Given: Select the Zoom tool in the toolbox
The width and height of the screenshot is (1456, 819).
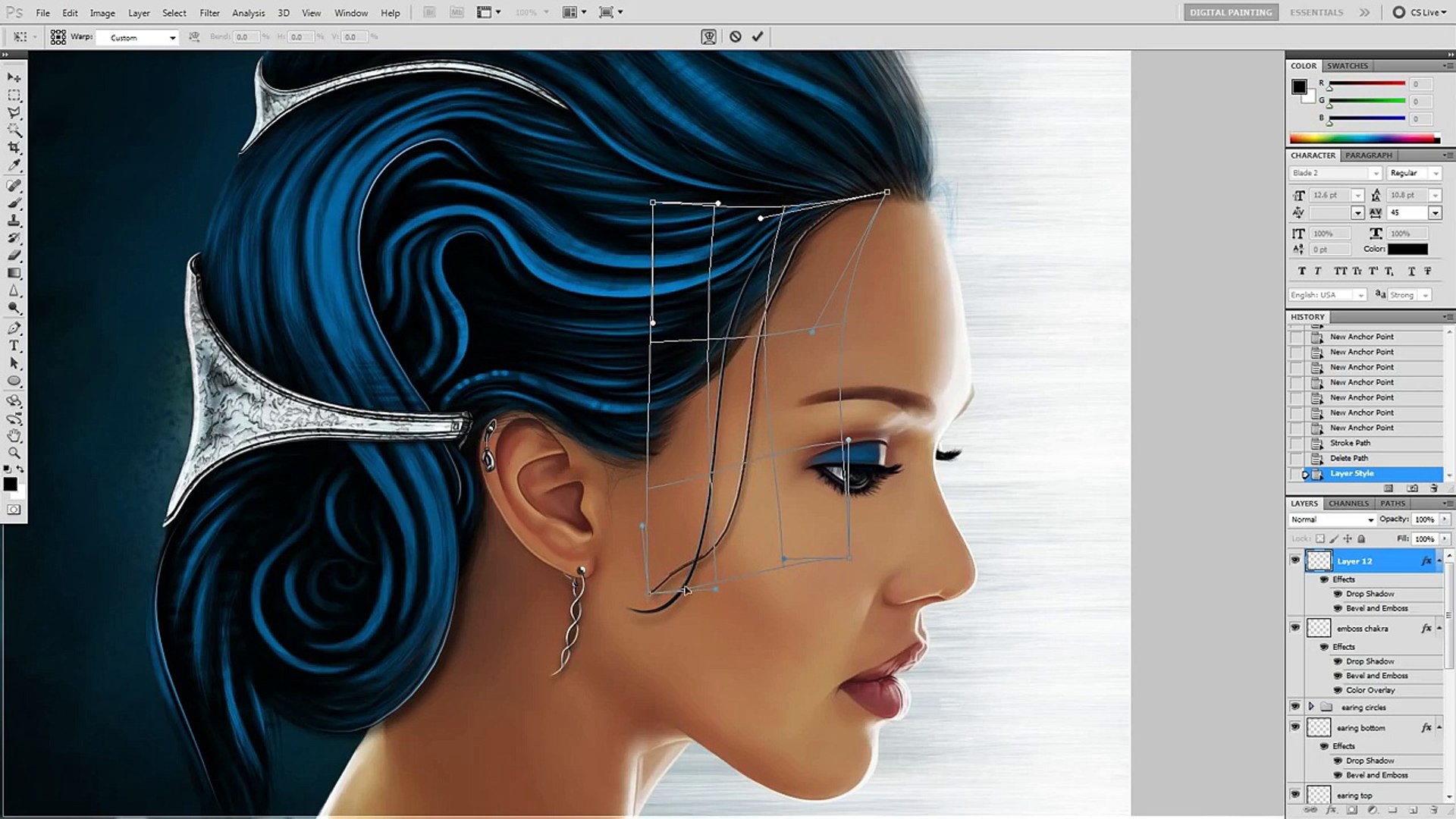Looking at the screenshot, I should pyautogui.click(x=14, y=453).
